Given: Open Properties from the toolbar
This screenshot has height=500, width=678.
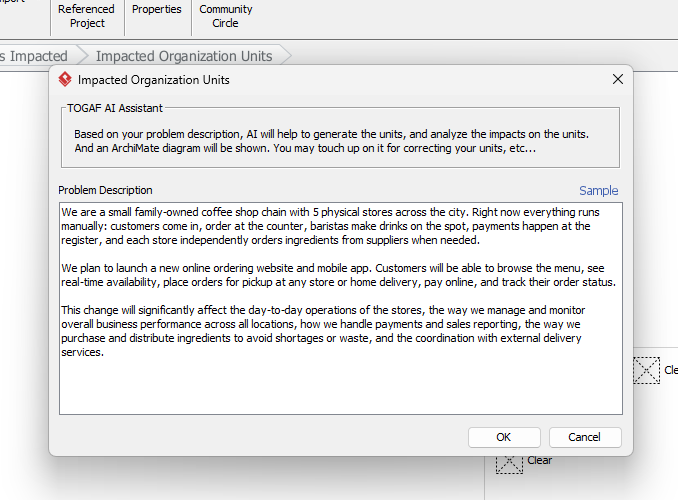Looking at the screenshot, I should click(x=157, y=10).
